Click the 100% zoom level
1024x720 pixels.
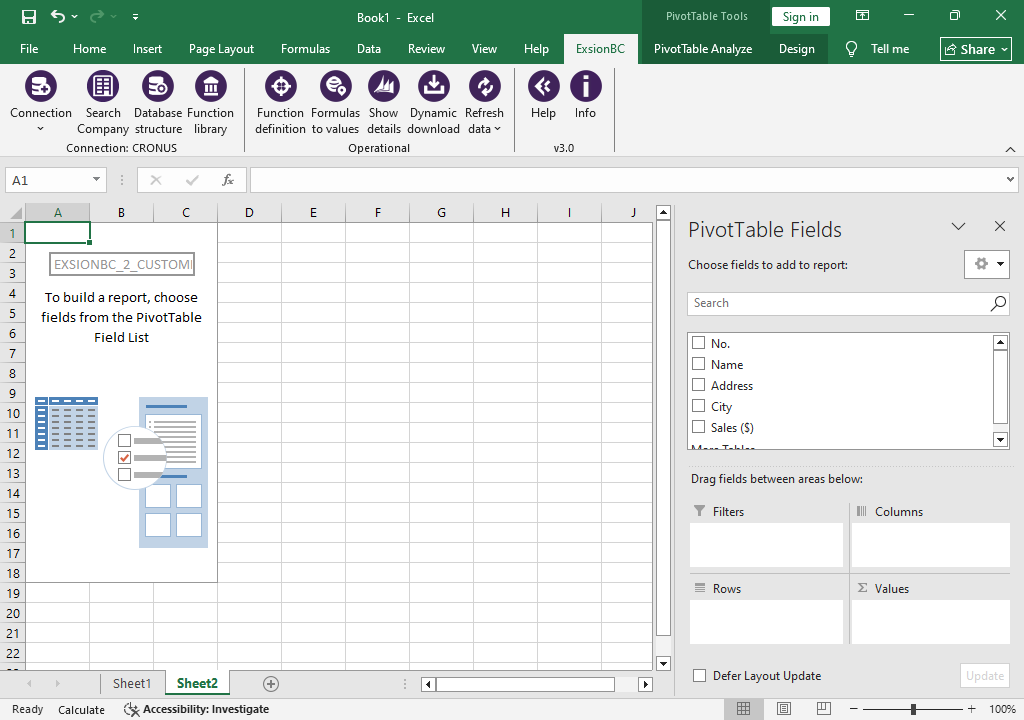point(1002,709)
